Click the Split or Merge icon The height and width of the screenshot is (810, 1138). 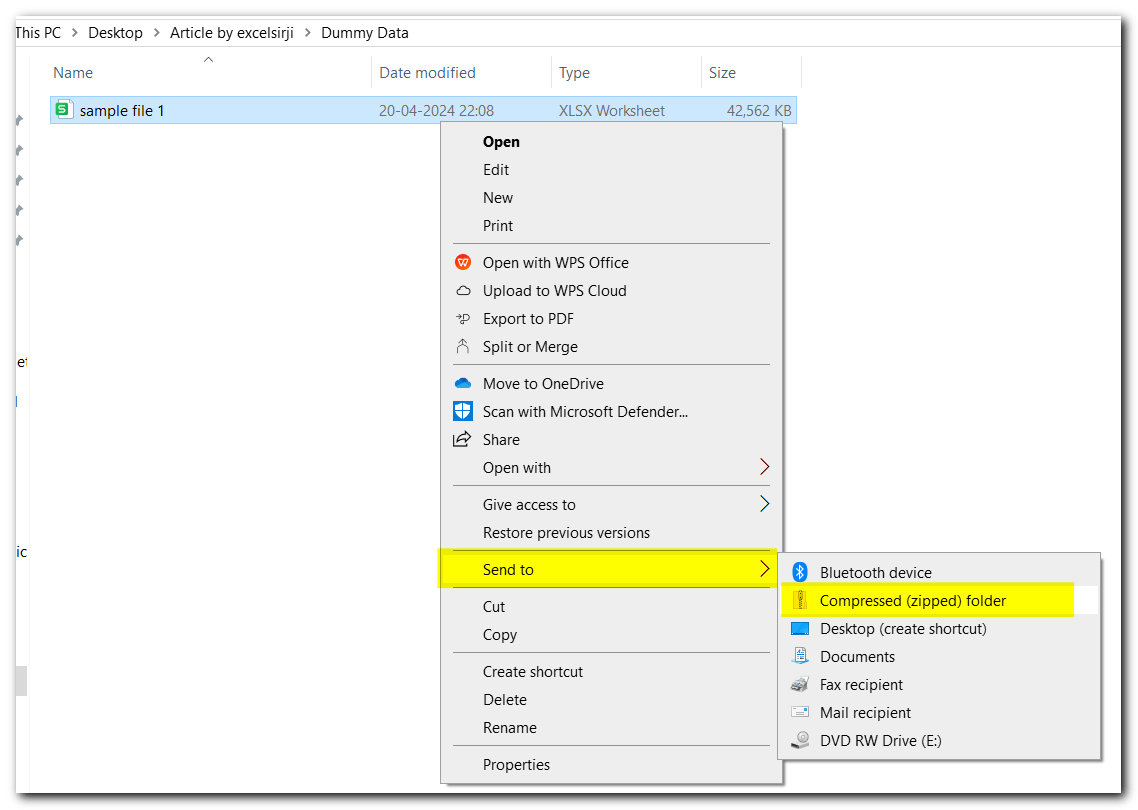pyautogui.click(x=463, y=346)
